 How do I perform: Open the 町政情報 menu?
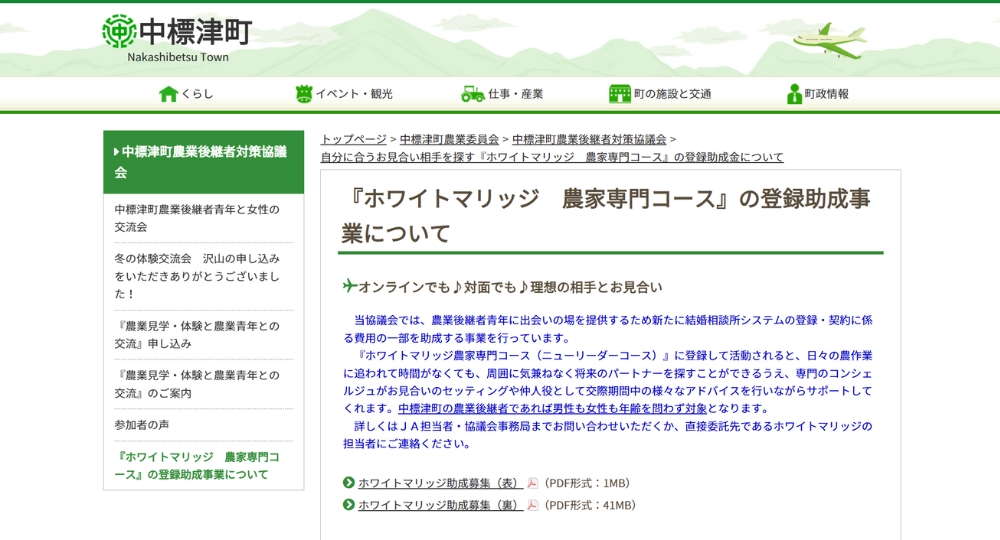pyautogui.click(x=818, y=94)
